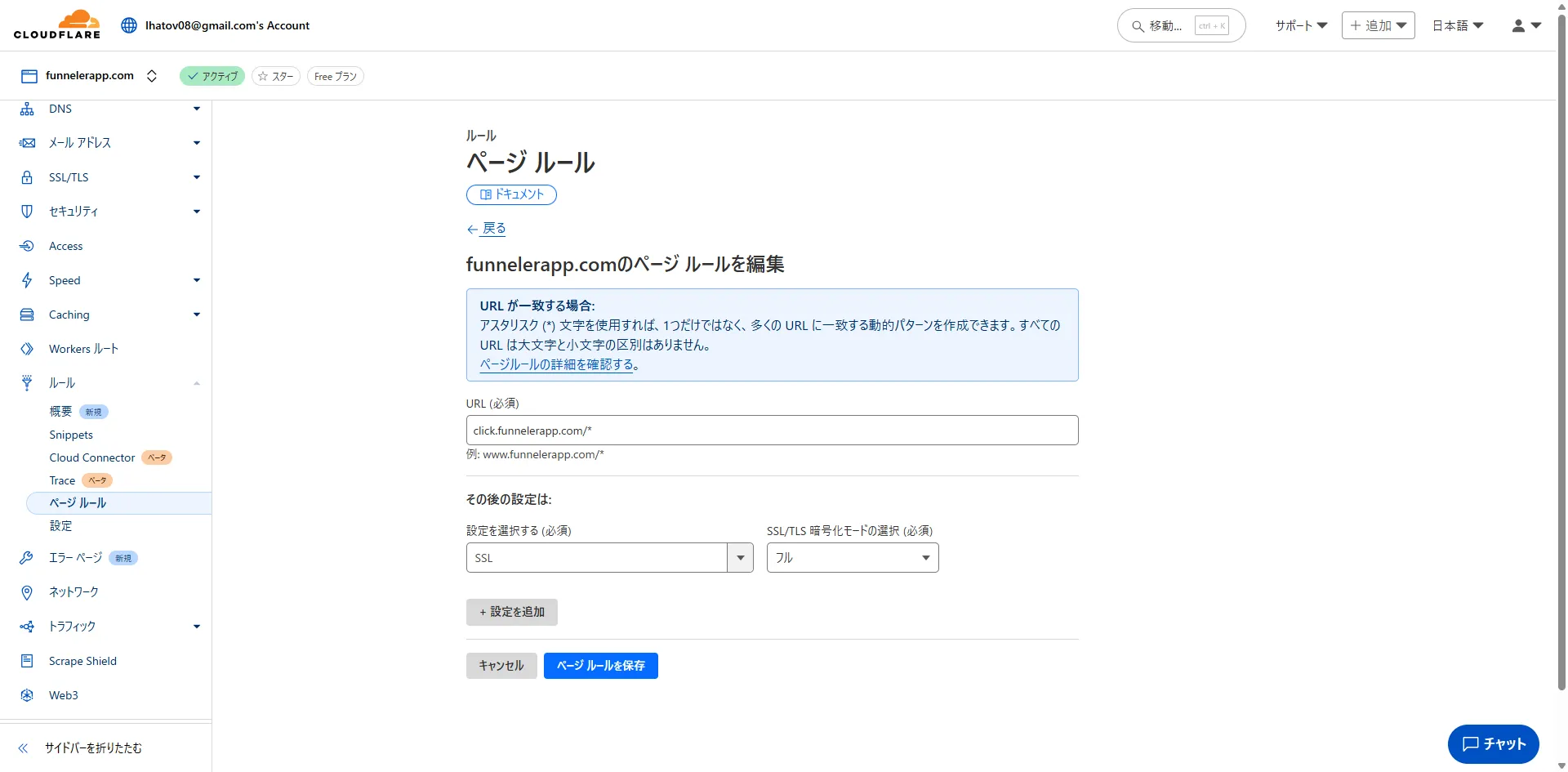The height and width of the screenshot is (772, 1568).
Task: Click the DNS network icon
Action: [27, 109]
